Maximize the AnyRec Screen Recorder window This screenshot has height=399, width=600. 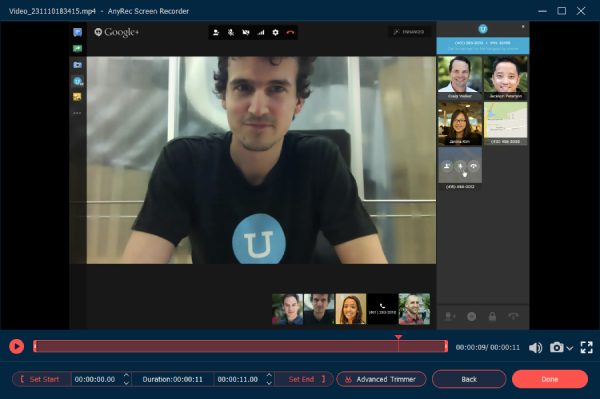click(x=562, y=11)
